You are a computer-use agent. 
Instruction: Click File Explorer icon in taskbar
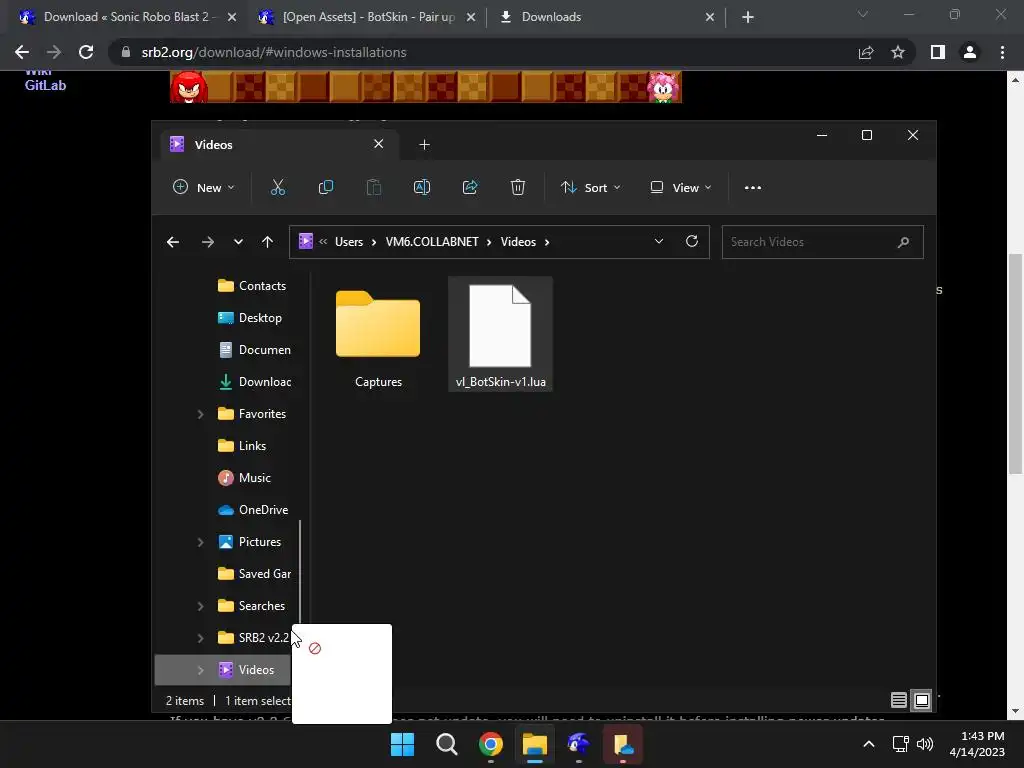click(534, 744)
